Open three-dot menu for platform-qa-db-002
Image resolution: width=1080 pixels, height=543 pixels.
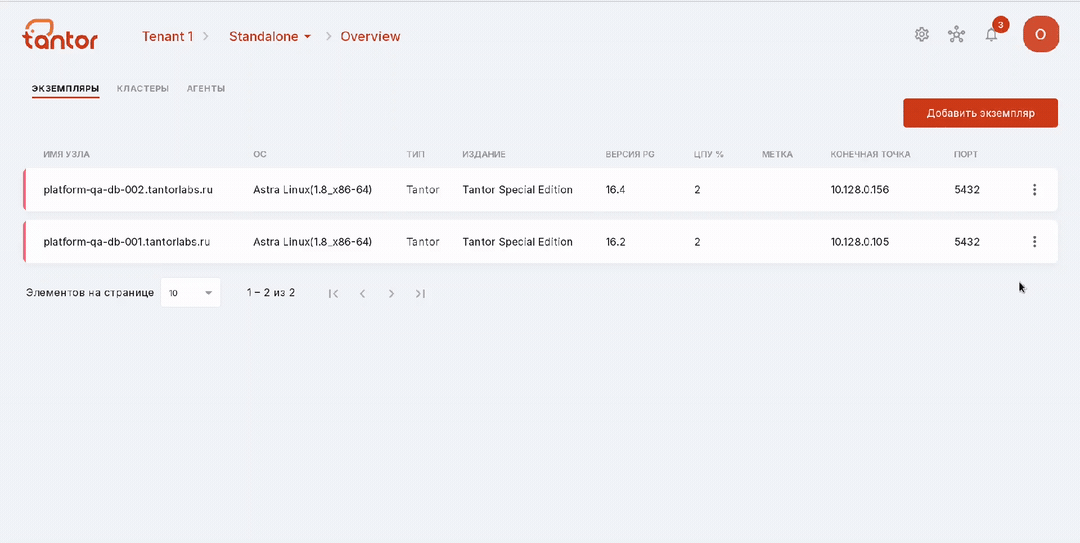1034,189
